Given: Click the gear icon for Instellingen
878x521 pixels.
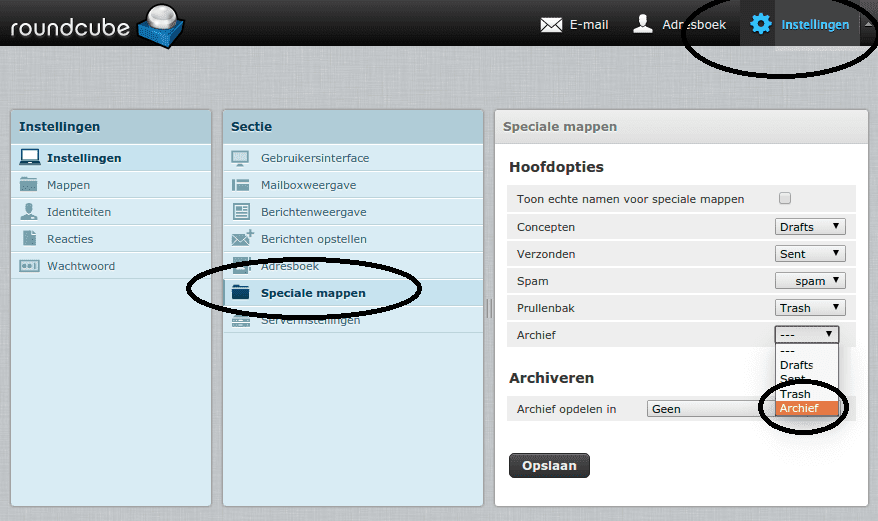Looking at the screenshot, I should pyautogui.click(x=761, y=24).
